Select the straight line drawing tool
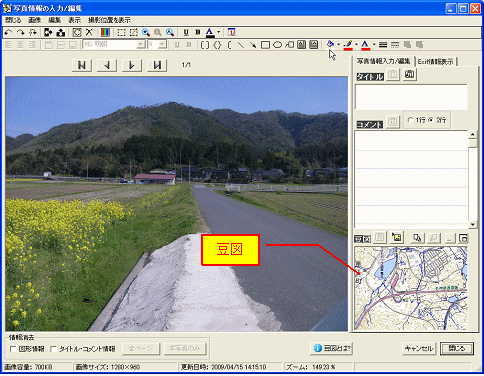Viewport: 484px width, 376px height. pos(241,44)
